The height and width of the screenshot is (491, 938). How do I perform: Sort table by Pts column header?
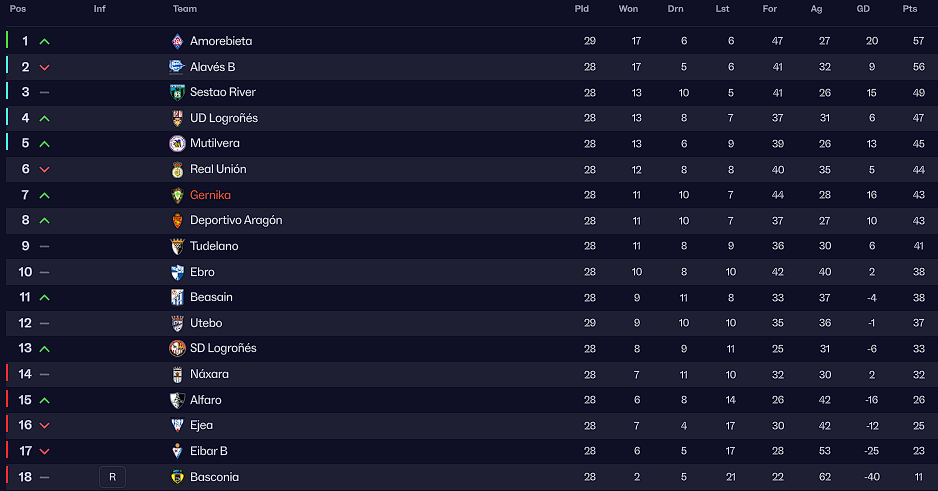[910, 9]
